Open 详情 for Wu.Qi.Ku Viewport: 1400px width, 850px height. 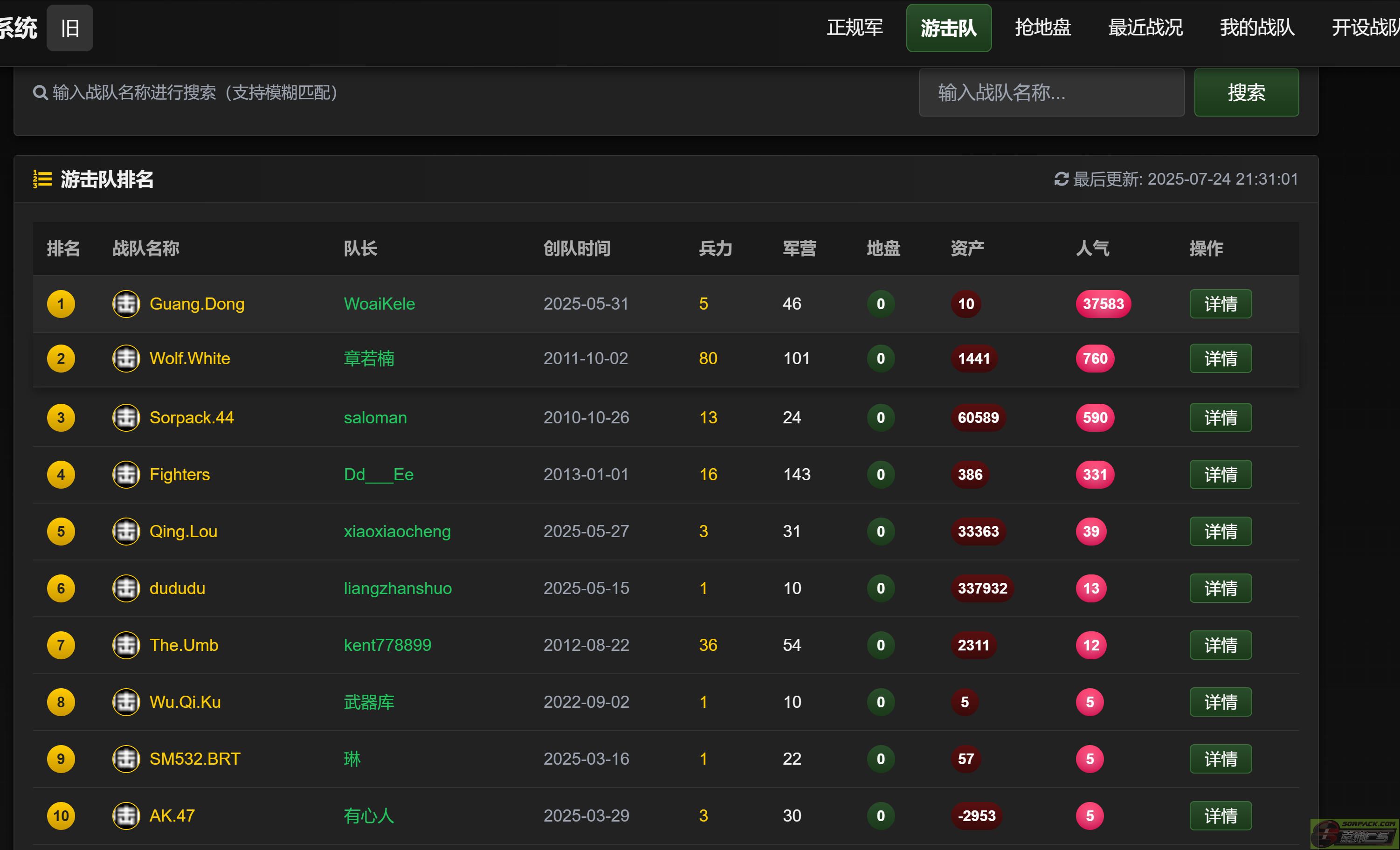click(x=1220, y=702)
